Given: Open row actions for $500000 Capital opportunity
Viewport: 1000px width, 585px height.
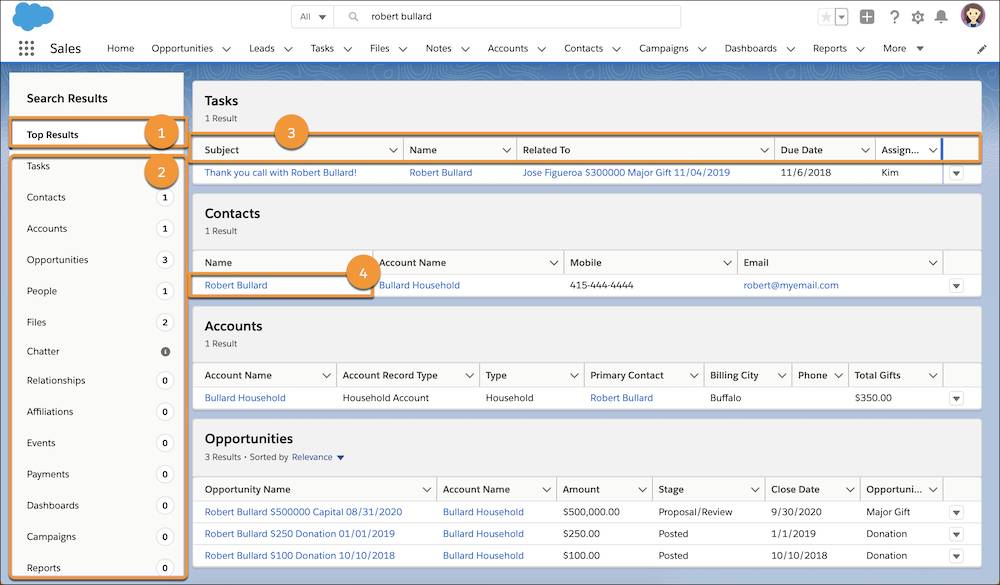Looking at the screenshot, I should (x=956, y=512).
